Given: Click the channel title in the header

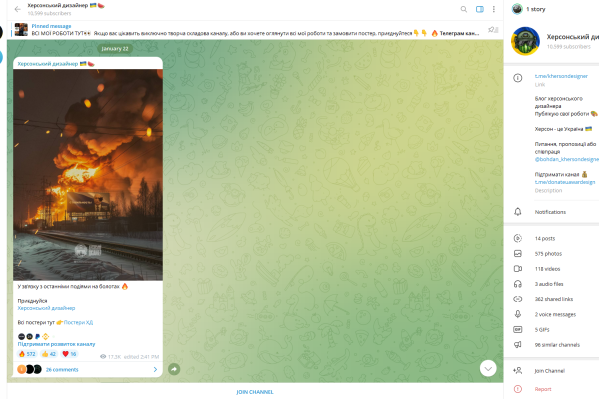Looking at the screenshot, I should coord(66,6).
